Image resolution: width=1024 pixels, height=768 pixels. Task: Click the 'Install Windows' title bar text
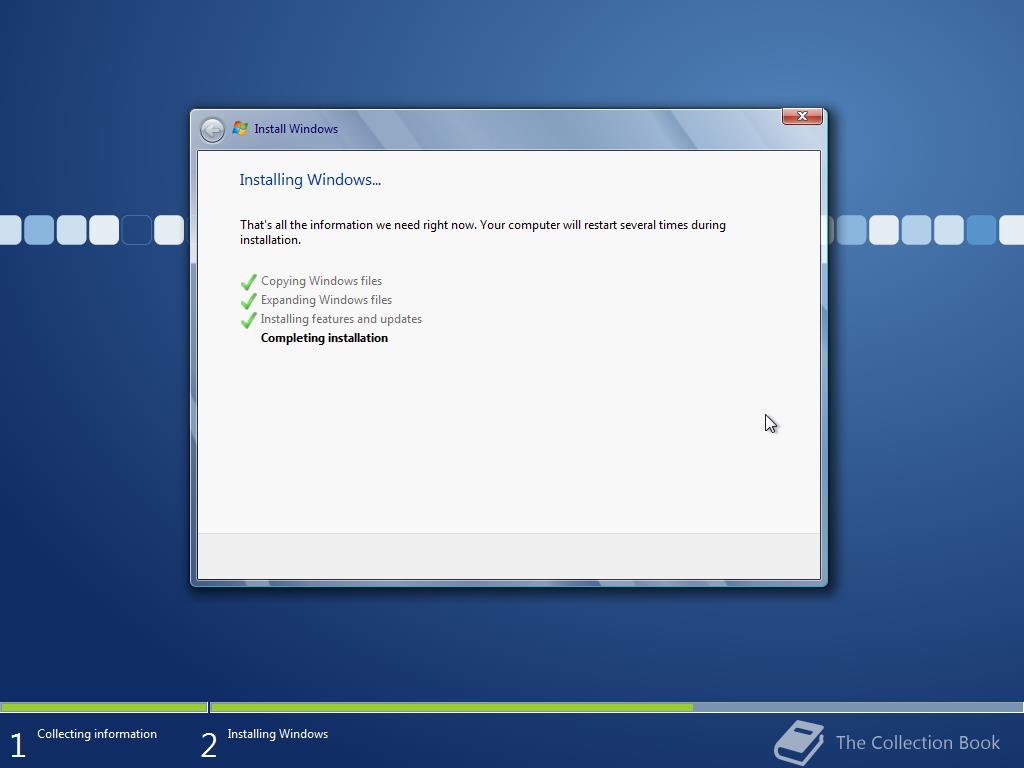(296, 129)
